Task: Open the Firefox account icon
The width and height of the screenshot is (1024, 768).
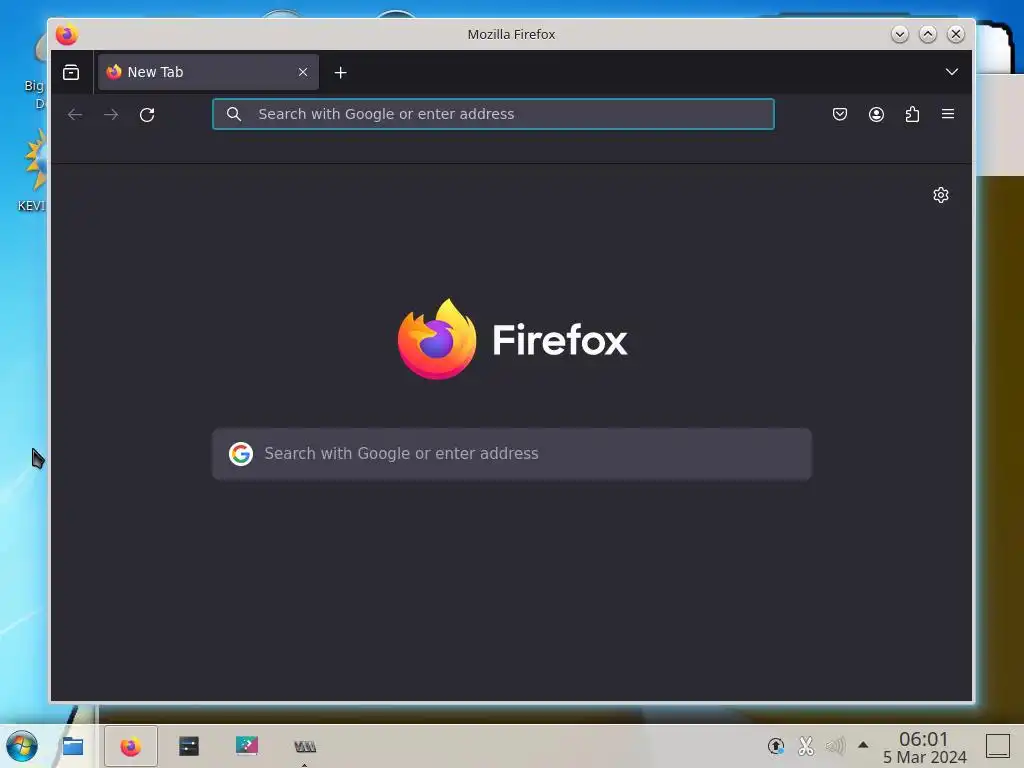Action: pyautogui.click(x=876, y=114)
